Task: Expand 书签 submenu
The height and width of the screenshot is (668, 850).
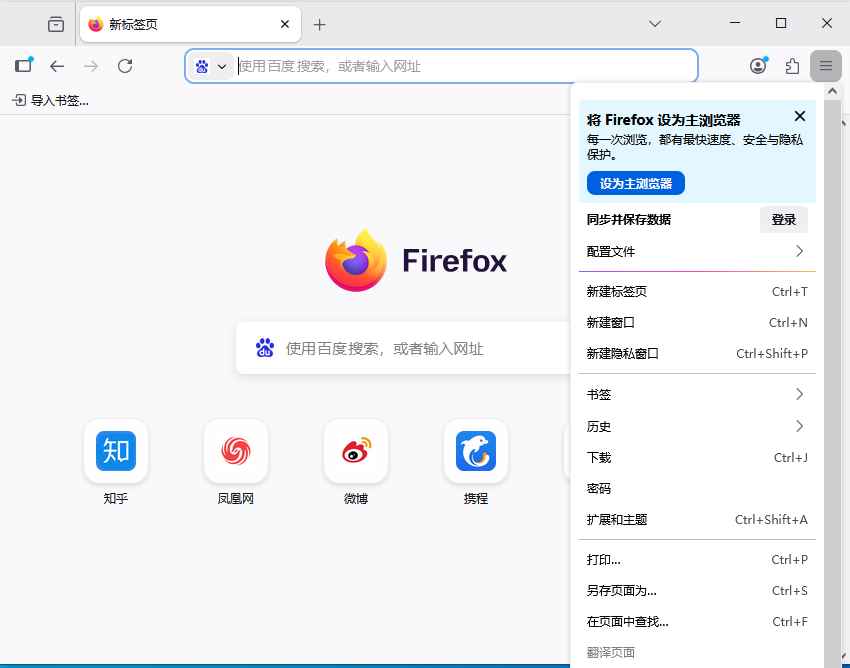Action: tap(697, 394)
